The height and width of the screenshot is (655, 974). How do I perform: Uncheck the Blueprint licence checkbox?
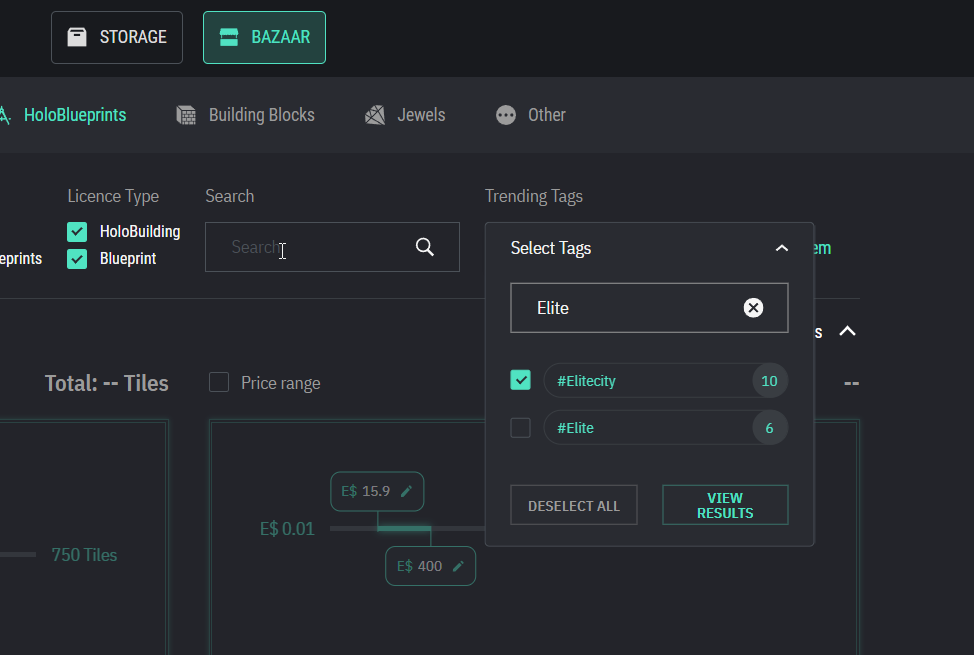(x=77, y=259)
